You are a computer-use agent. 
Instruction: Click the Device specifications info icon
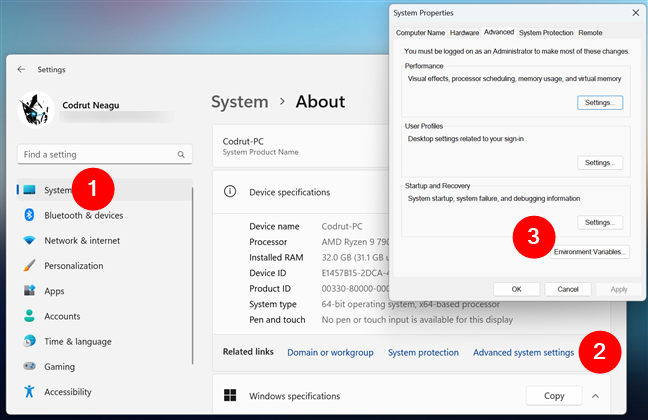pyautogui.click(x=230, y=191)
